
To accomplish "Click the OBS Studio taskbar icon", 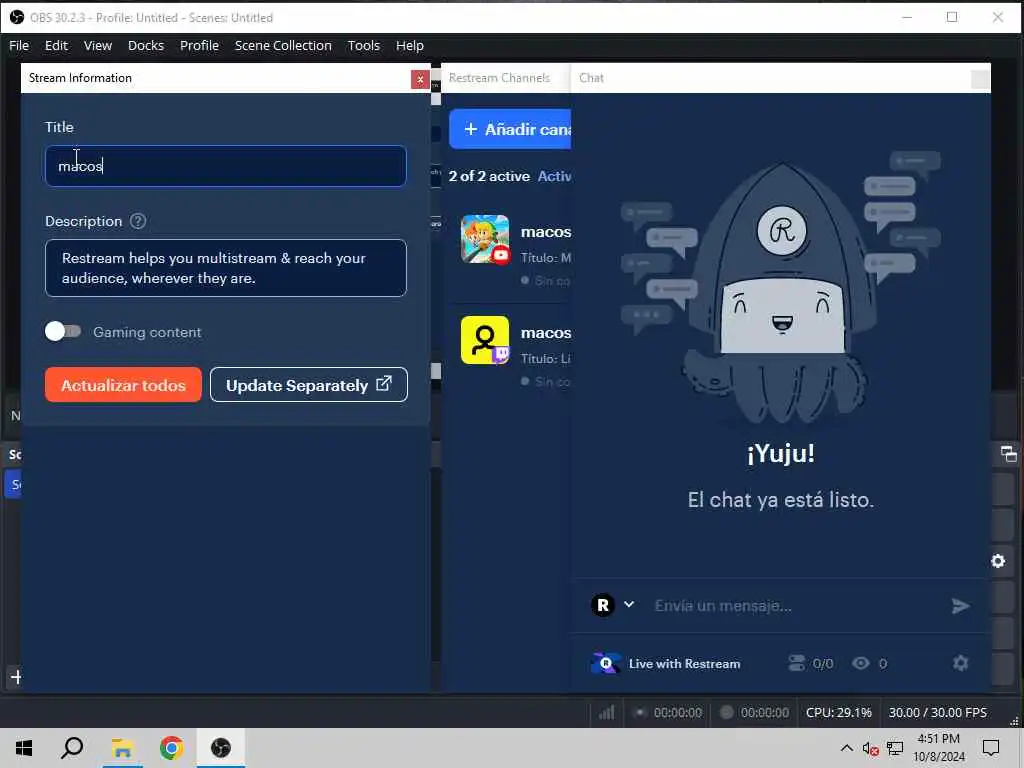I will 221,748.
